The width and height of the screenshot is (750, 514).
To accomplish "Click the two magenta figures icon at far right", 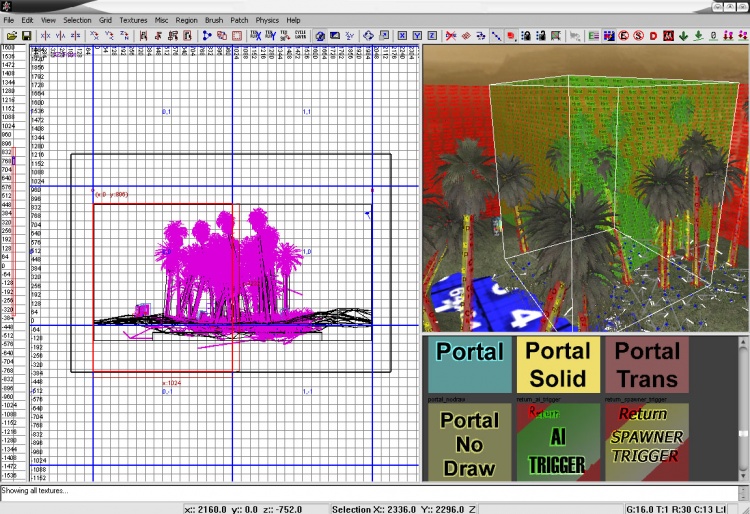I will 742,36.
